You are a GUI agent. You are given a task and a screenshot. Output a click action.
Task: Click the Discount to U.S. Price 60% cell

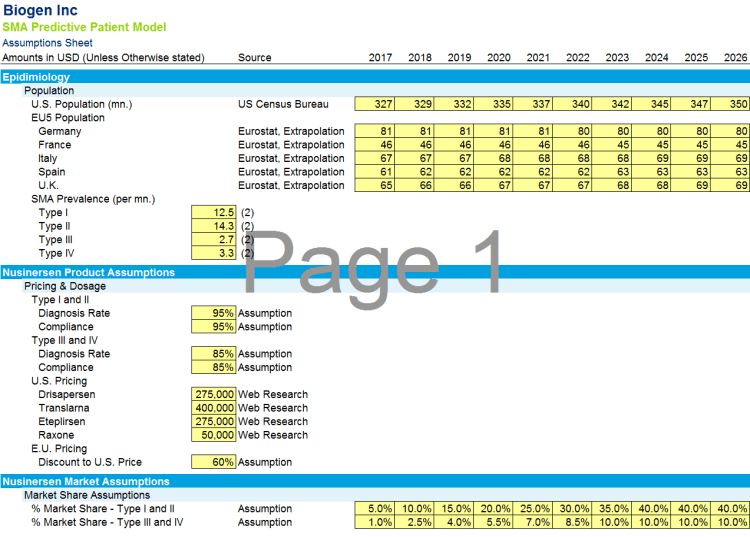(214, 462)
